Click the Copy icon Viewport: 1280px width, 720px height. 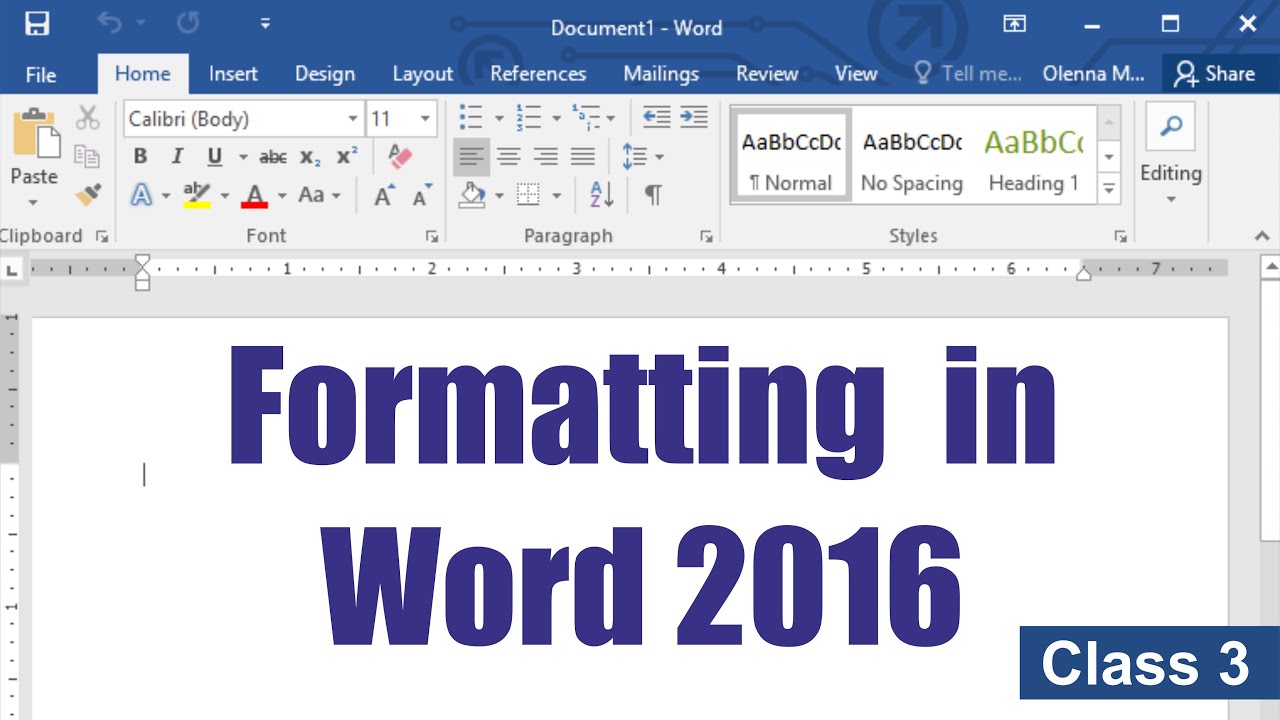click(x=88, y=156)
